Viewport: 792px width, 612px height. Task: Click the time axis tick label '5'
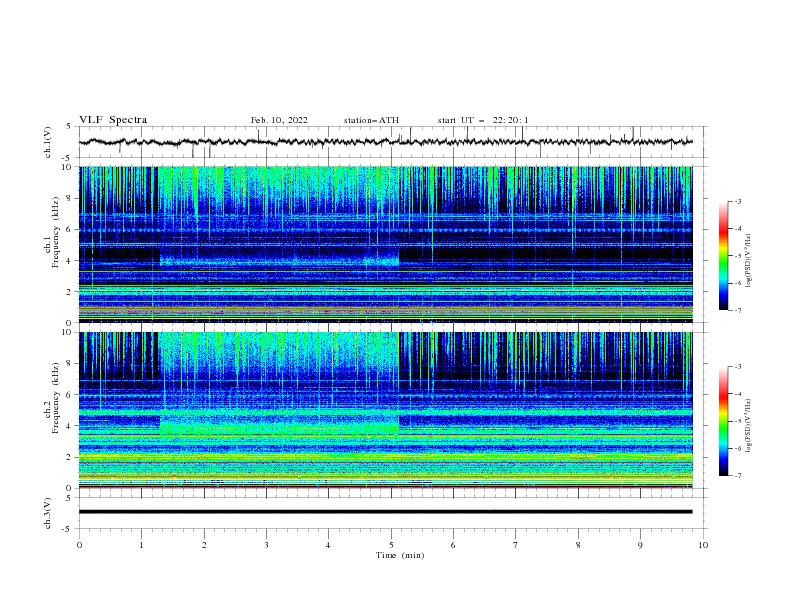[391, 545]
